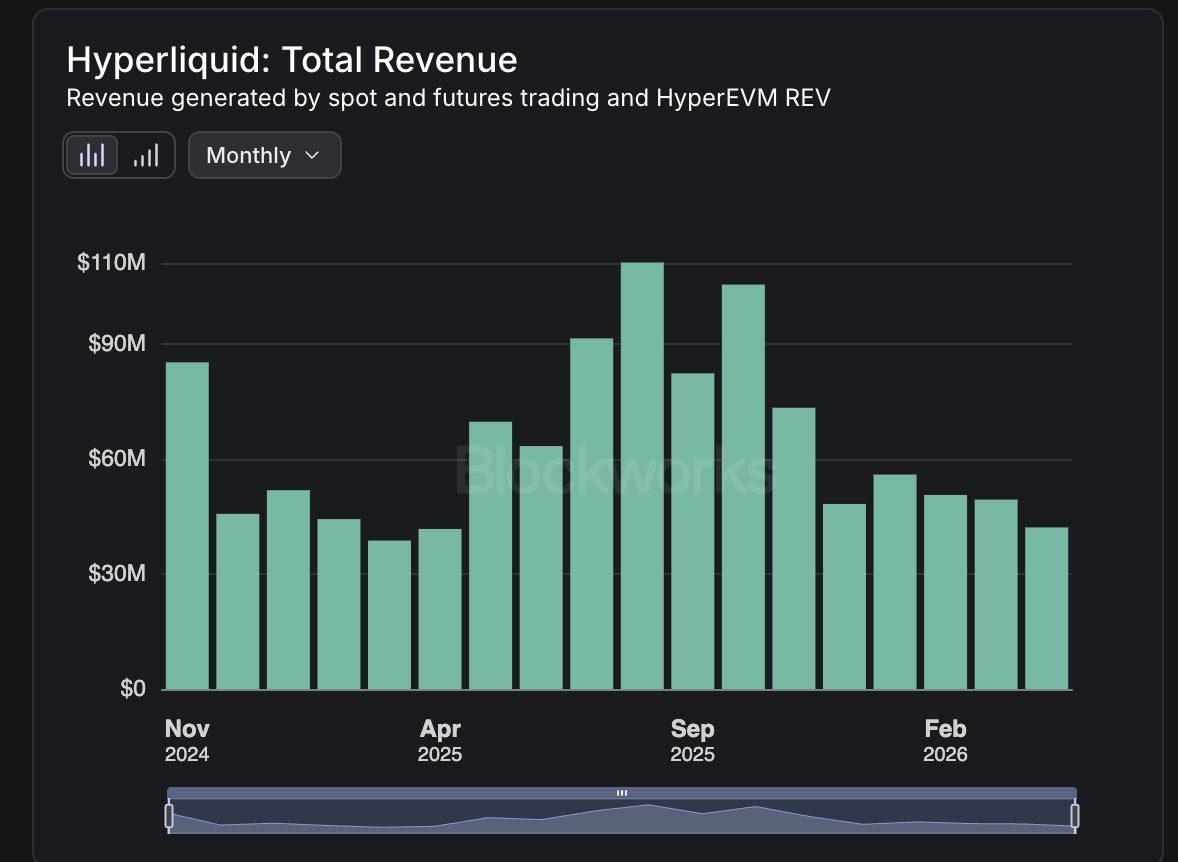Select the standard bar chart view icon

(x=92, y=155)
